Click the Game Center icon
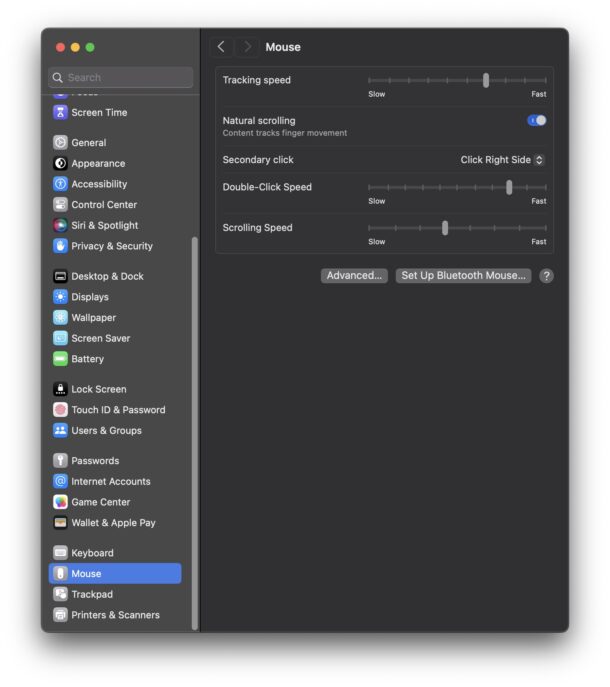The image size is (610, 687). point(60,502)
